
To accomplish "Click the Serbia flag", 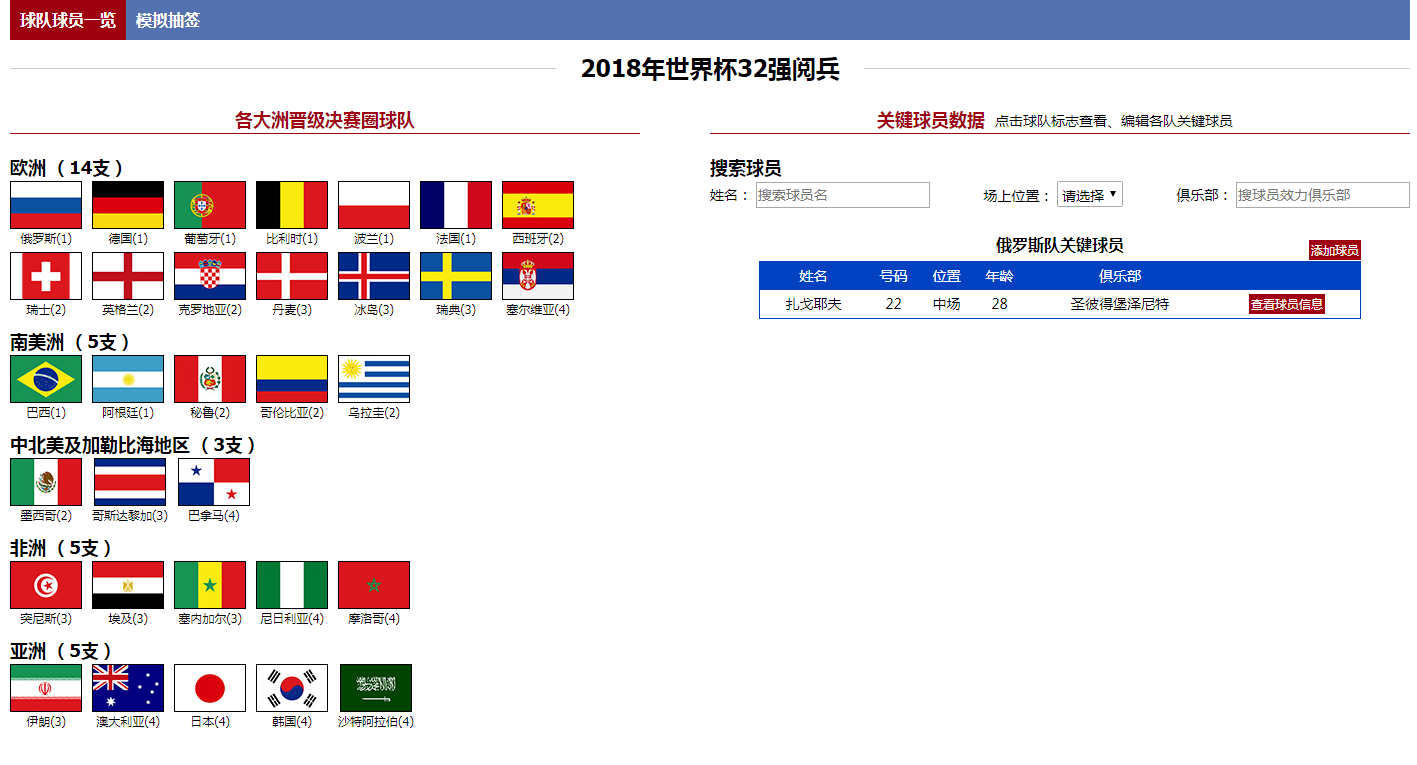I will point(538,276).
